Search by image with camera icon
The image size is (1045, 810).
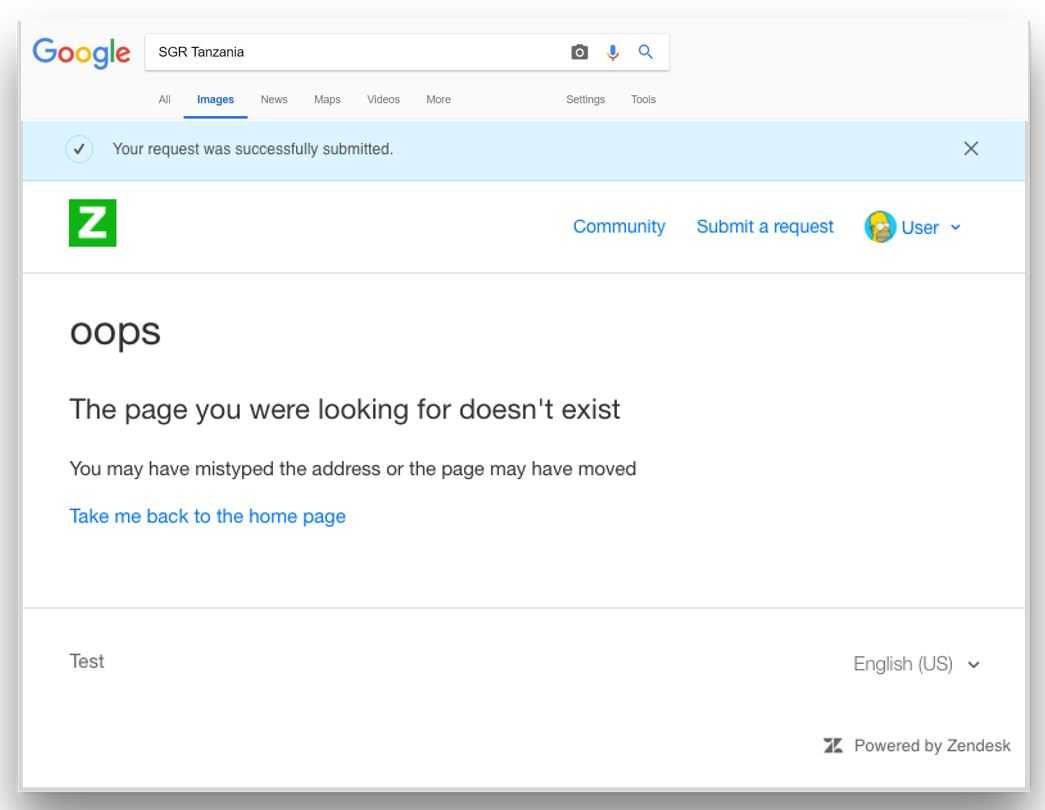click(579, 52)
